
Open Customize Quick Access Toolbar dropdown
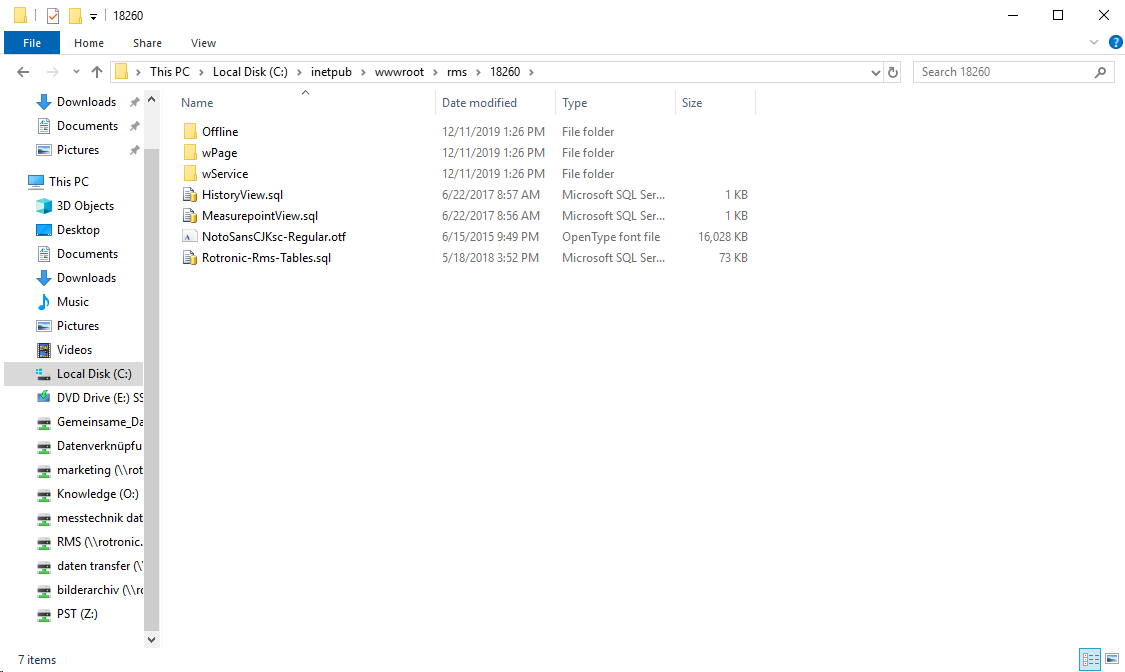(x=93, y=16)
